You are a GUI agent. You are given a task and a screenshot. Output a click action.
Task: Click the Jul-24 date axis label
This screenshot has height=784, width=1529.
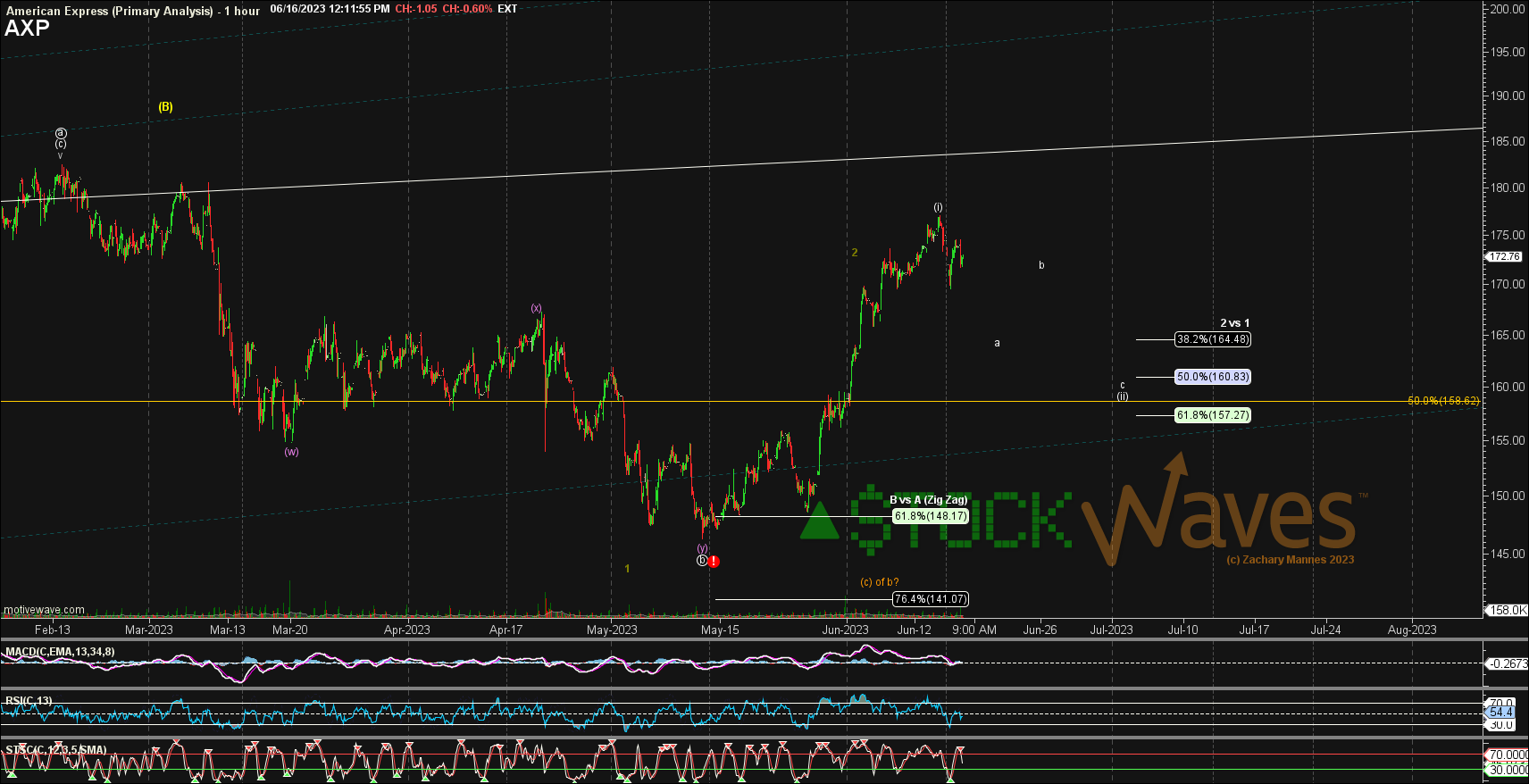point(1325,630)
